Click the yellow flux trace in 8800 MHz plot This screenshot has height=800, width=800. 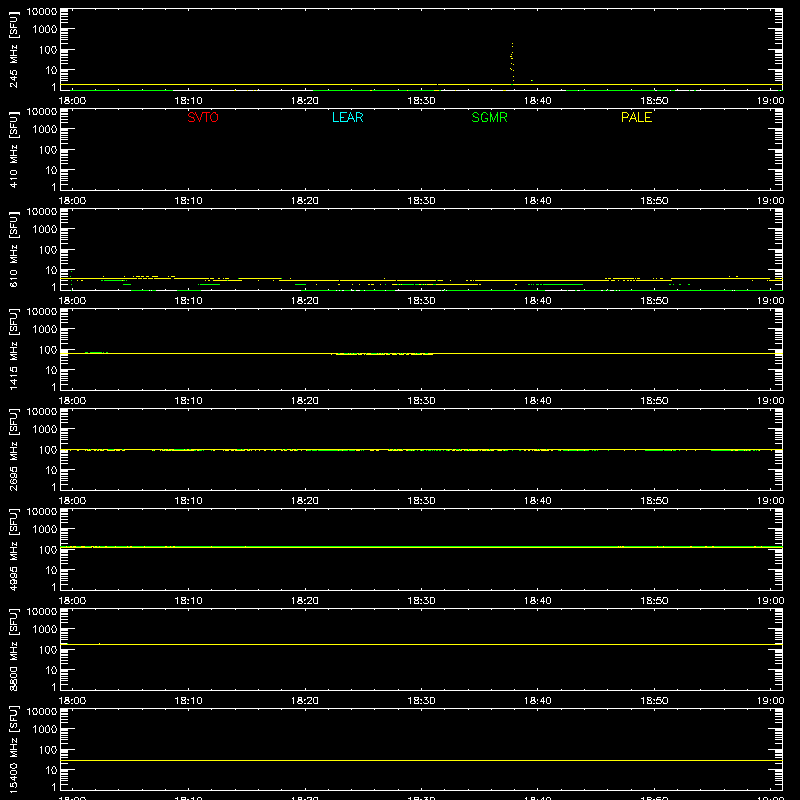[421, 644]
